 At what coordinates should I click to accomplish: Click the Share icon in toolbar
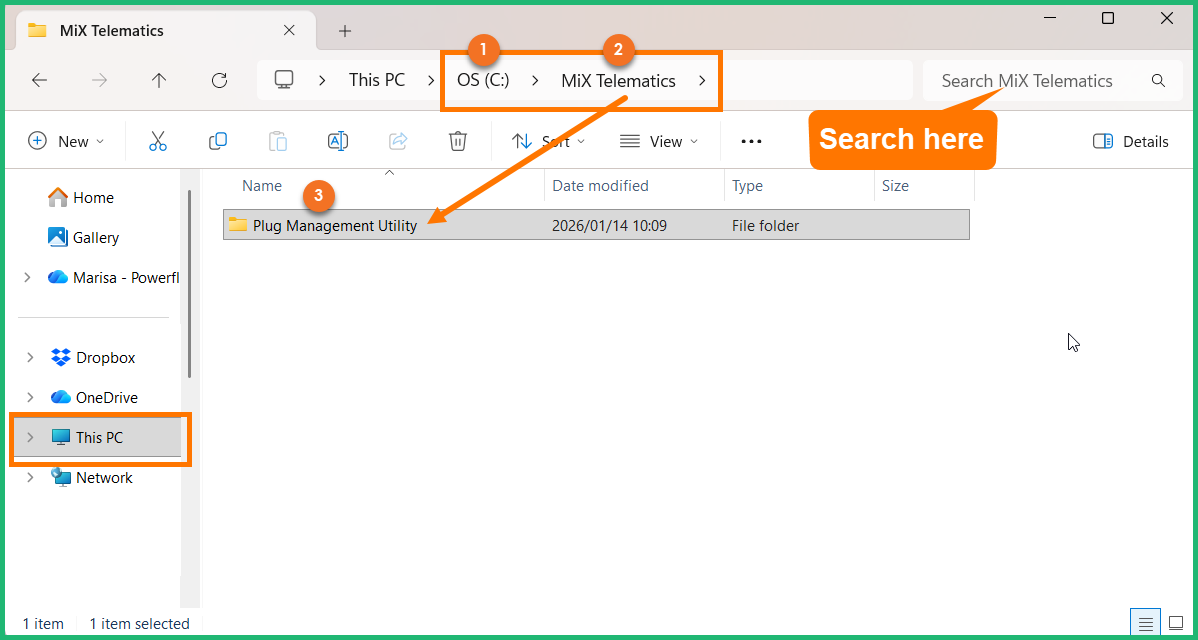(398, 141)
